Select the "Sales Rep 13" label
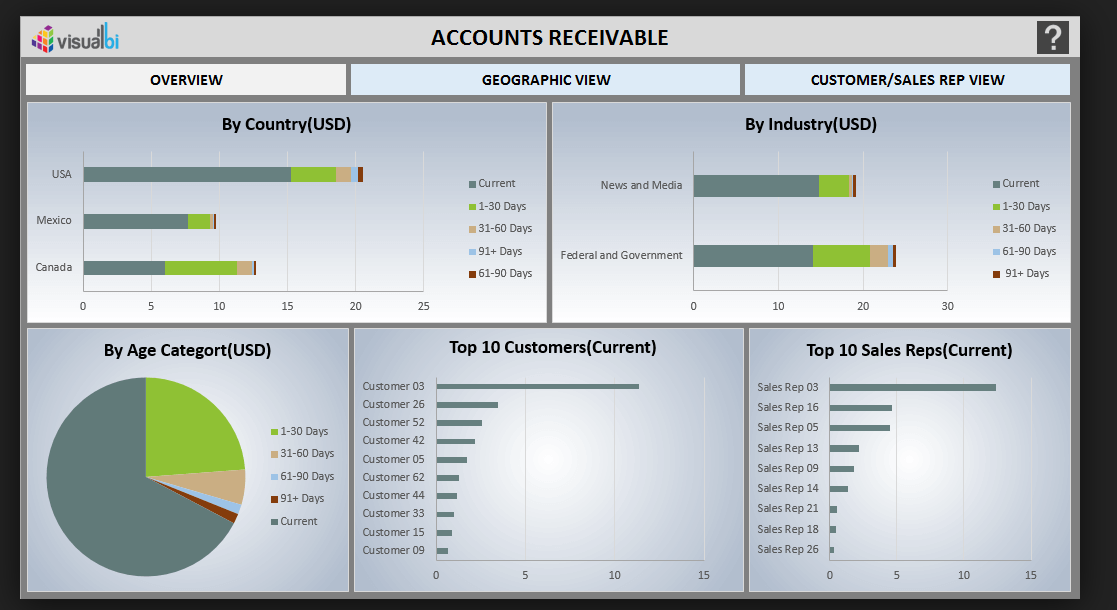The image size is (1117, 610). point(788,448)
